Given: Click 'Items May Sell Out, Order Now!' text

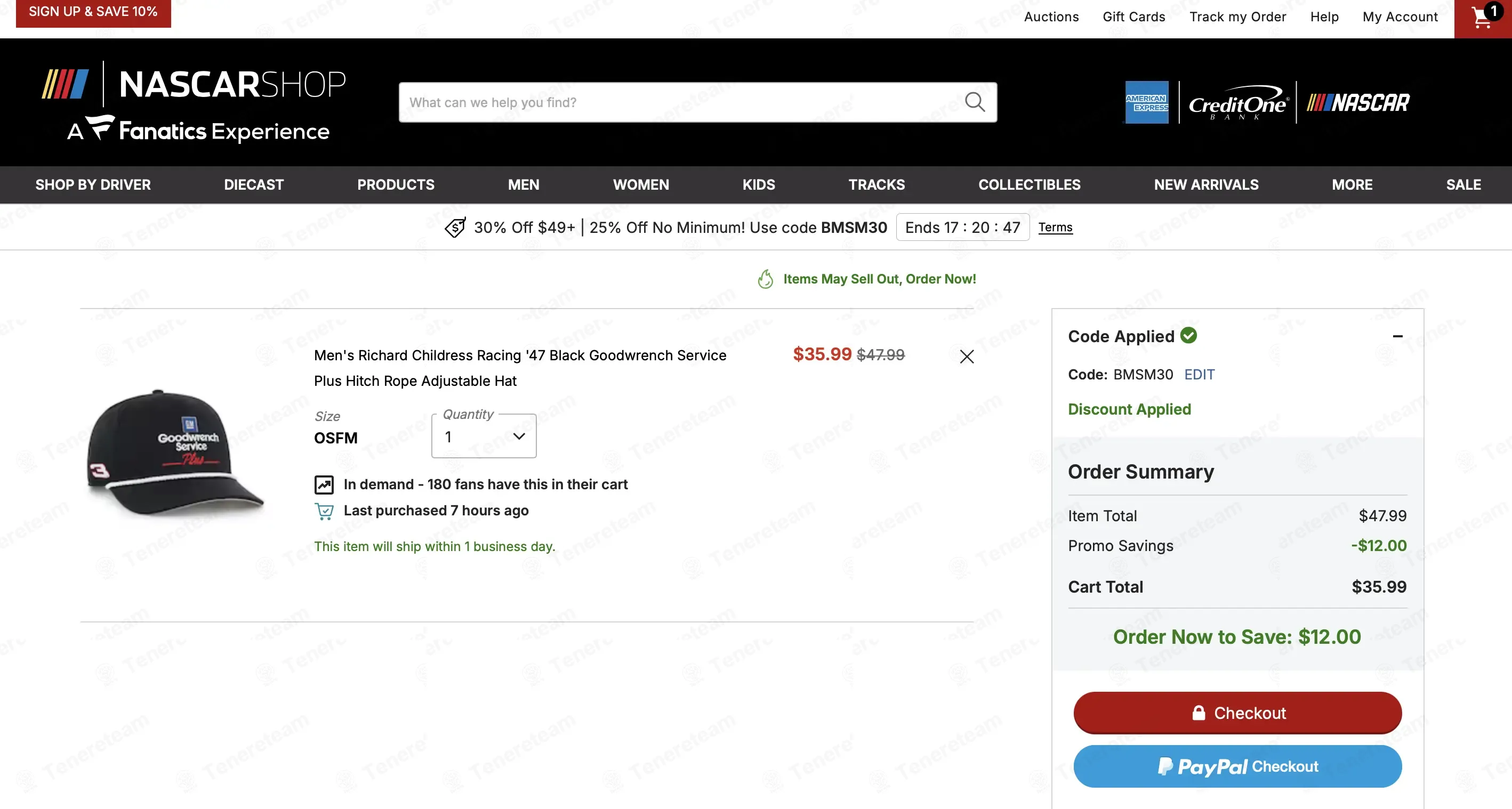Looking at the screenshot, I should [x=879, y=279].
